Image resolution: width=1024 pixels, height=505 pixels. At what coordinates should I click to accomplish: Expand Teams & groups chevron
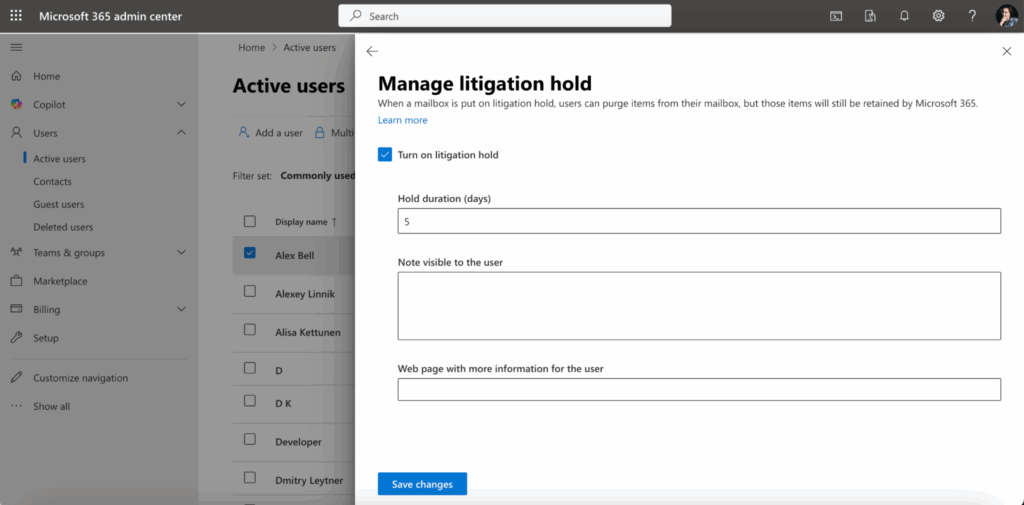pos(182,252)
